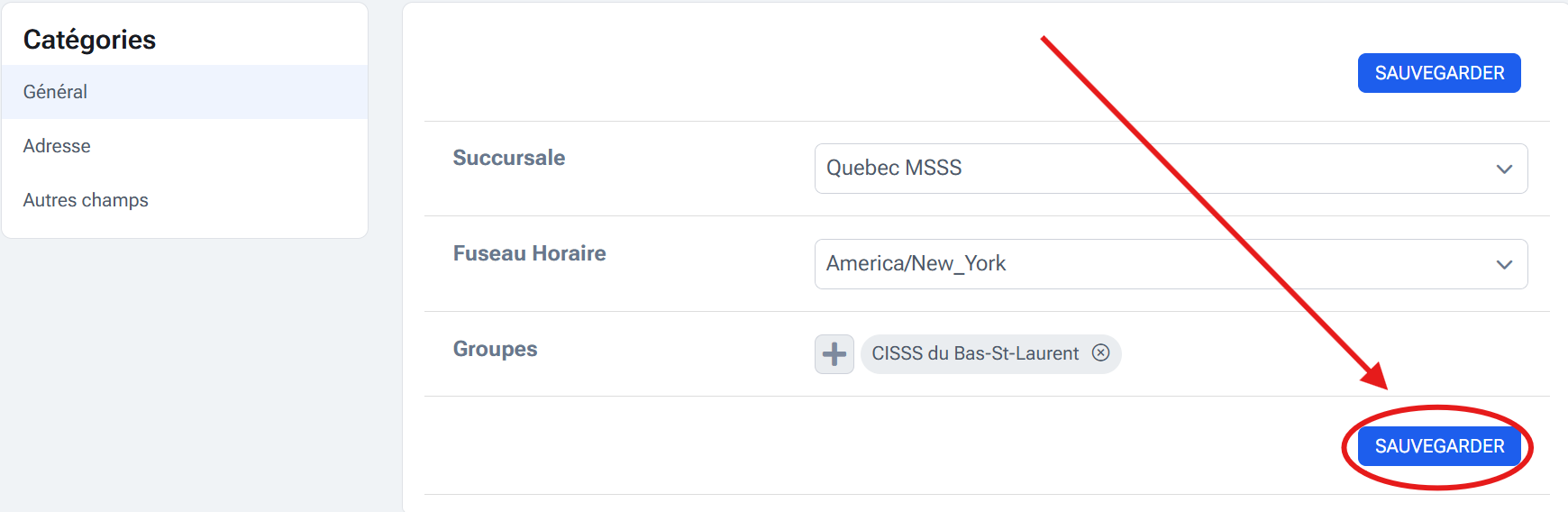Select the Général category

[56, 92]
